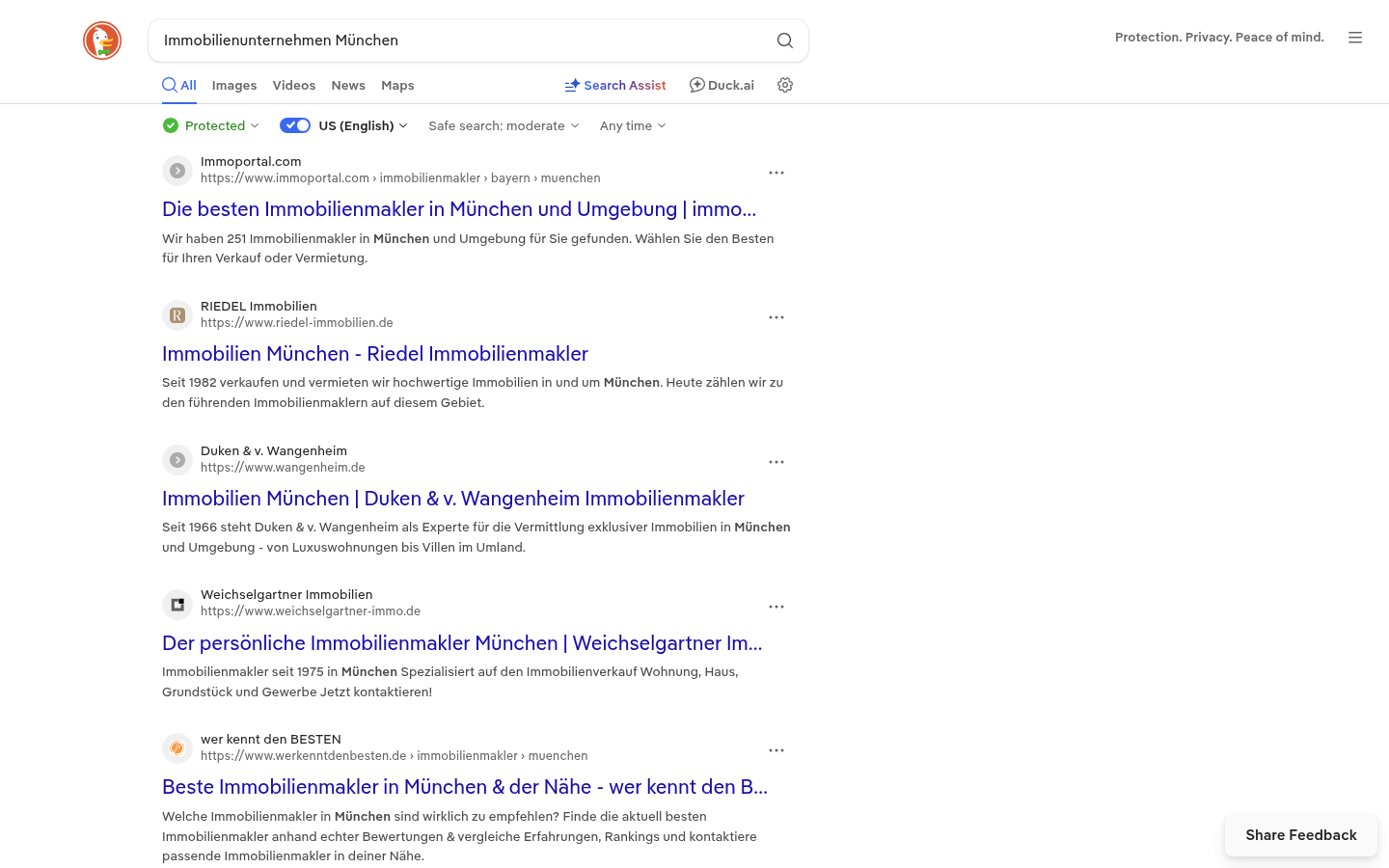Screen dimensions: 1389x868
Task: Switch to the News tab
Action: pyautogui.click(x=348, y=85)
